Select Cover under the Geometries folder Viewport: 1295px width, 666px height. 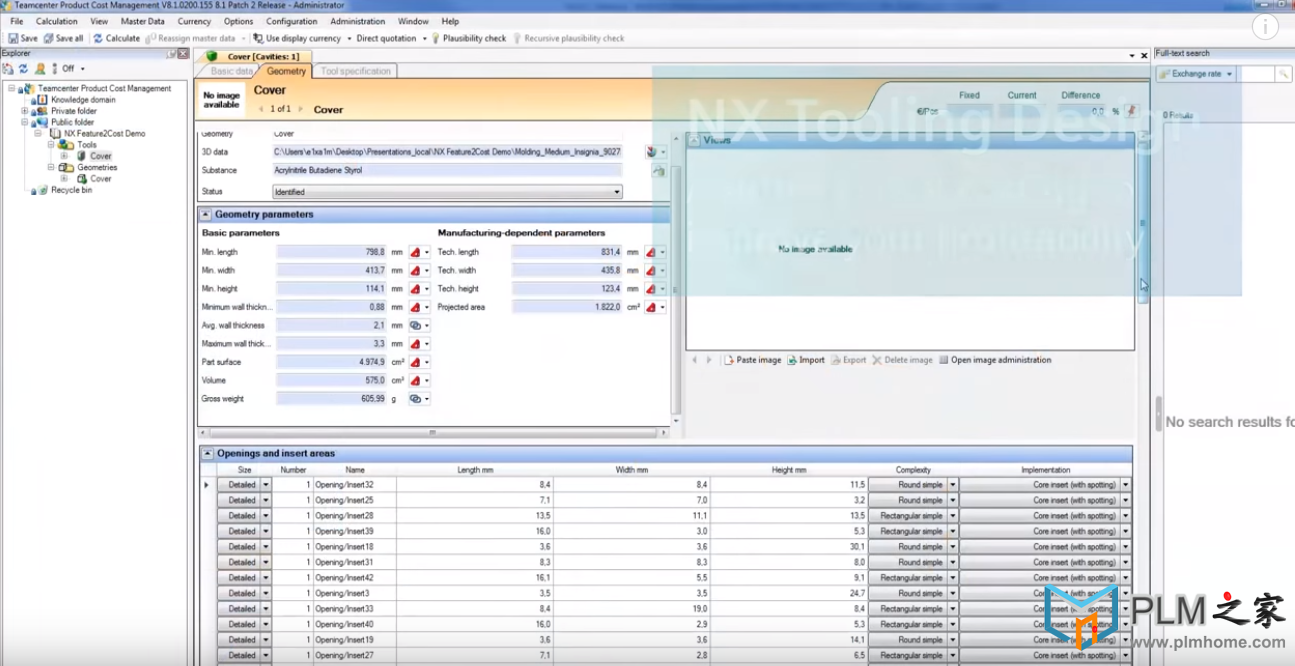(100, 179)
